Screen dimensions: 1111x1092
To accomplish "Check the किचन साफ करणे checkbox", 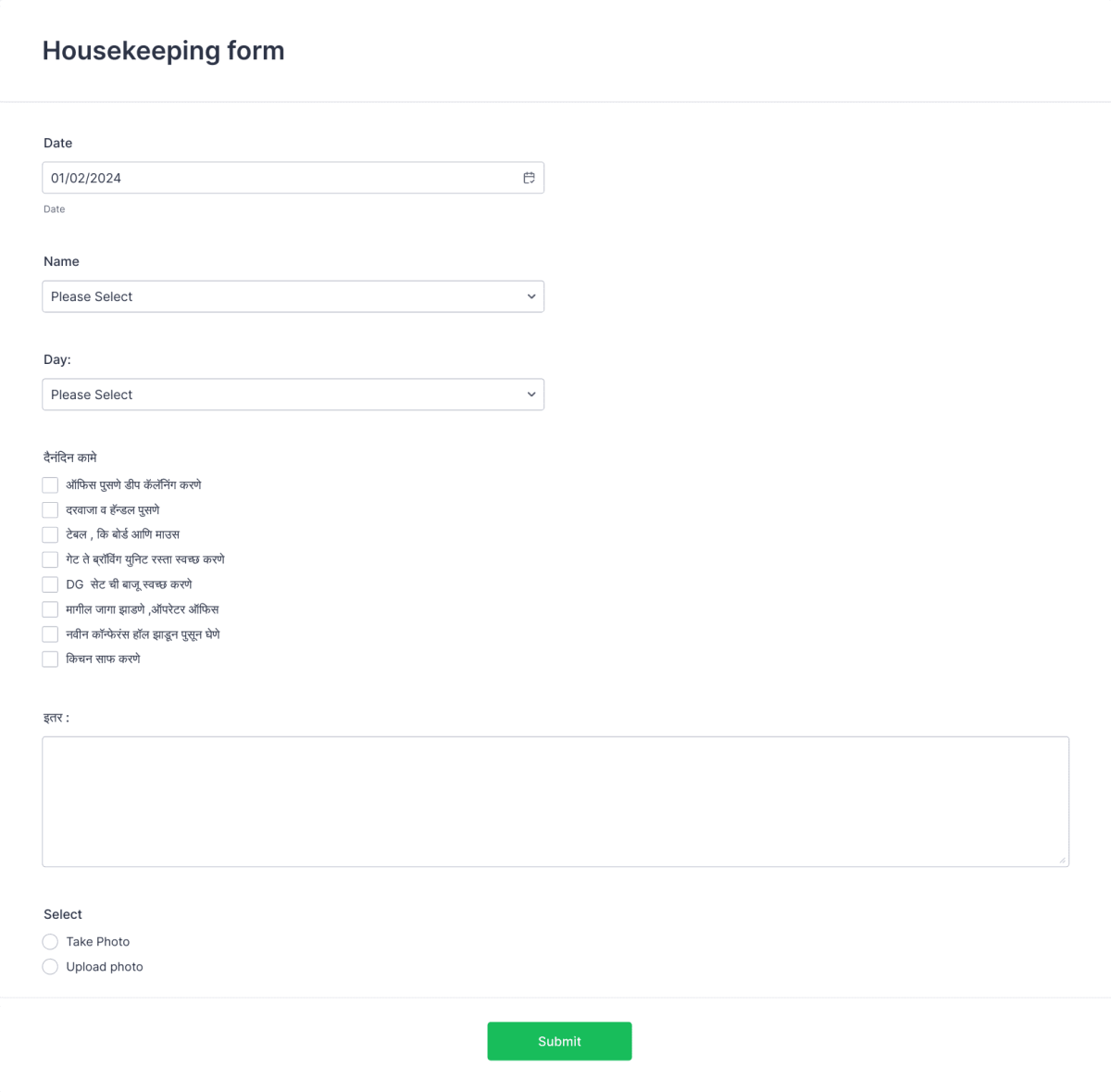I will (x=50, y=659).
